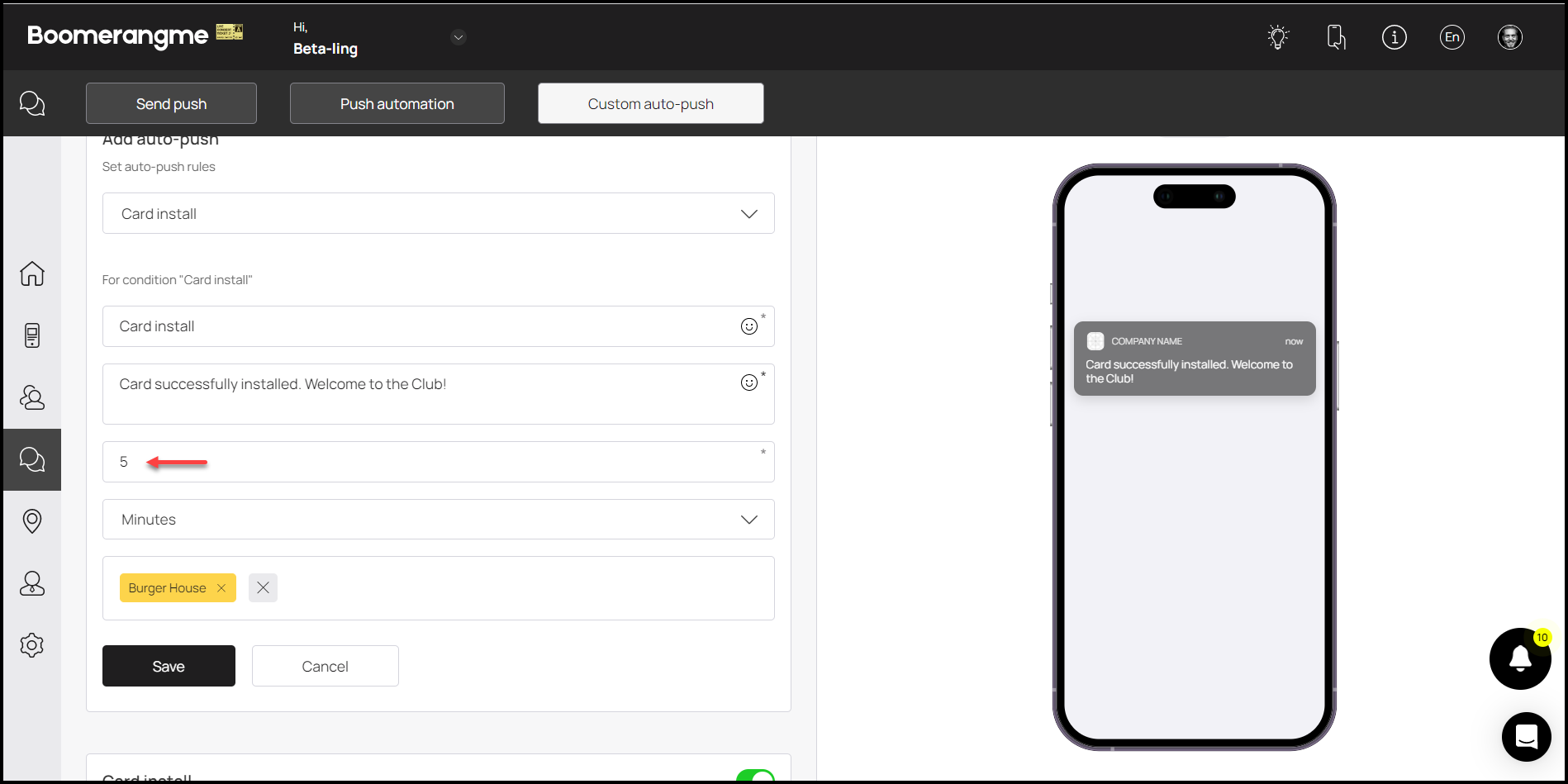Viewport: 1568px width, 784px height.
Task: Open the En language selector
Action: (1452, 37)
